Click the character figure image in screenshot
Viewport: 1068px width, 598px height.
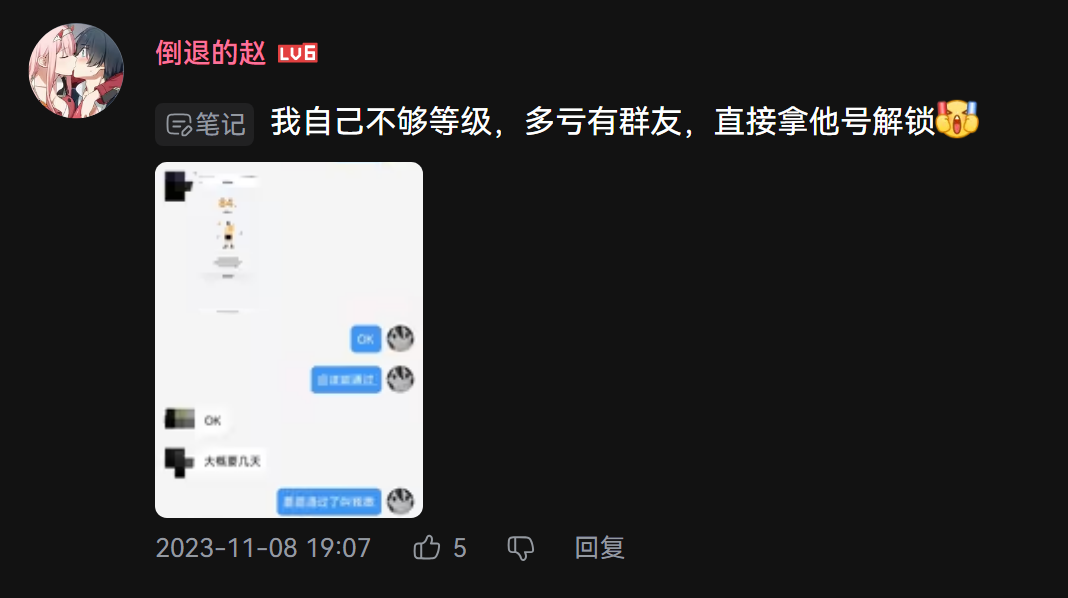(229, 234)
